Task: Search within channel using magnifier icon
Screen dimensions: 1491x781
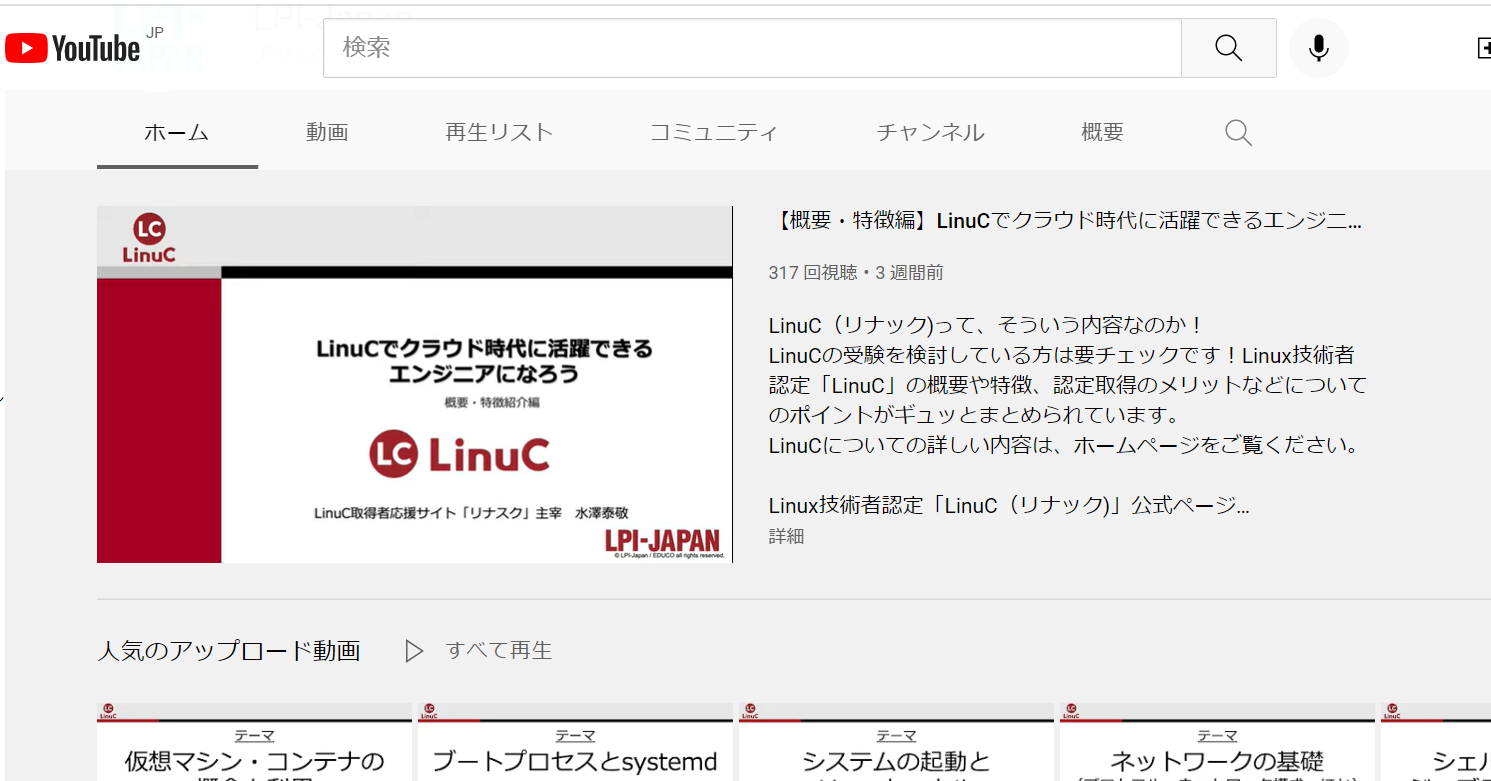Action: tap(1238, 132)
